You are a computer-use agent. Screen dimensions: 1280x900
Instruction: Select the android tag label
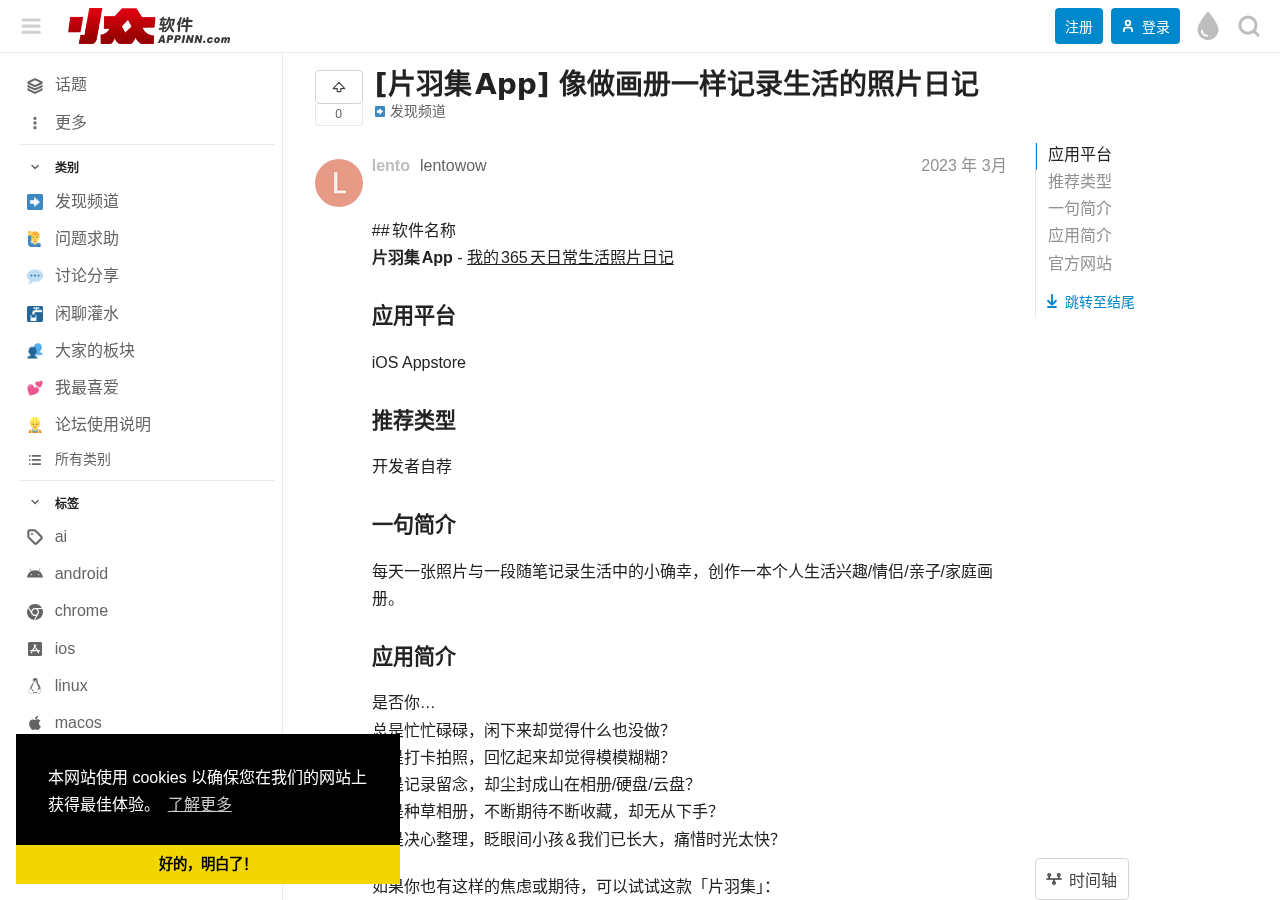point(81,574)
